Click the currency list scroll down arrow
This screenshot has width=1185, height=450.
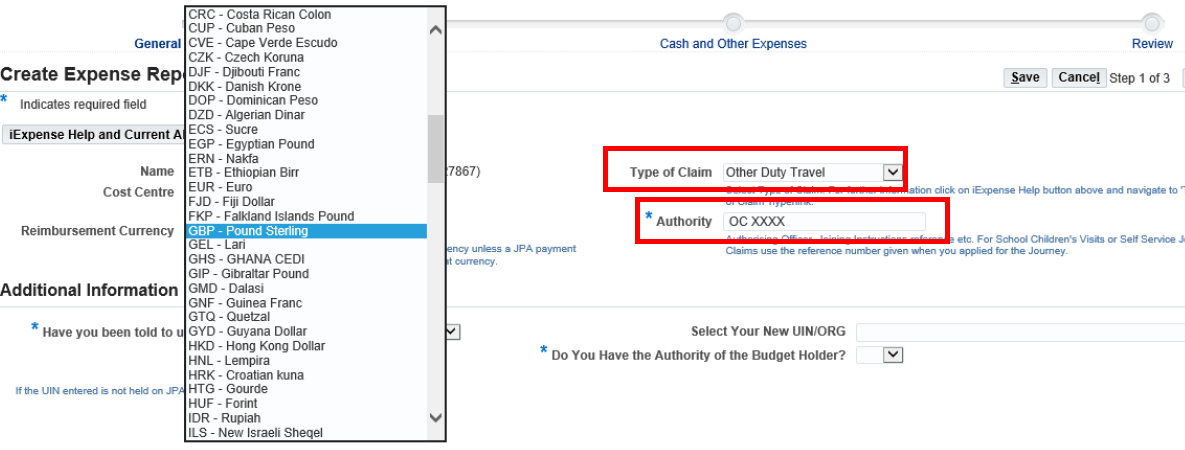coord(435,417)
